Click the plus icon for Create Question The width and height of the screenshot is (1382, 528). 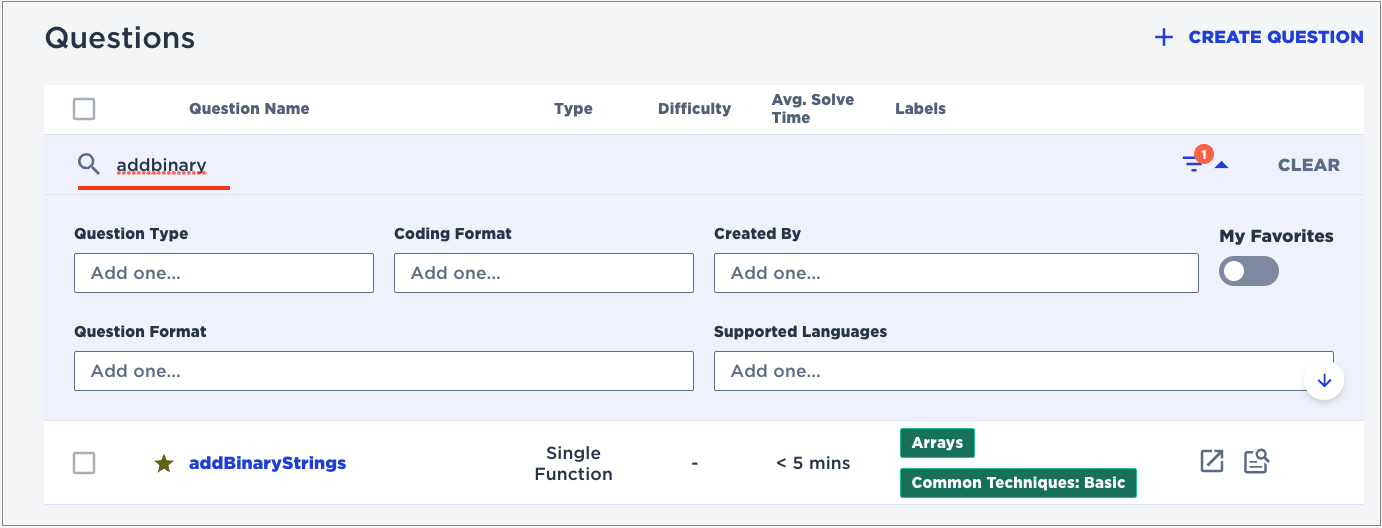1163,37
